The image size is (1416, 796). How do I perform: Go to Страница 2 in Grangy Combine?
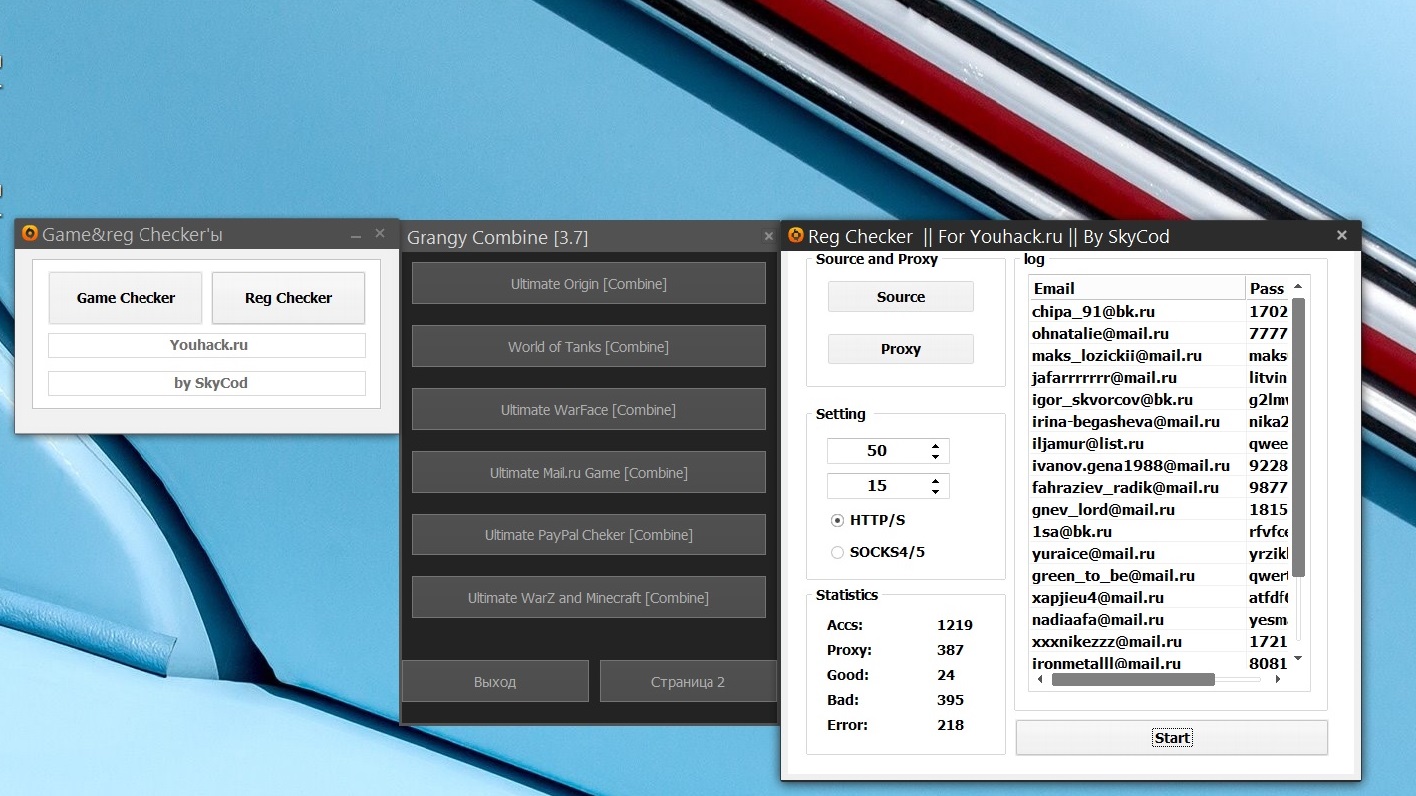(688, 682)
